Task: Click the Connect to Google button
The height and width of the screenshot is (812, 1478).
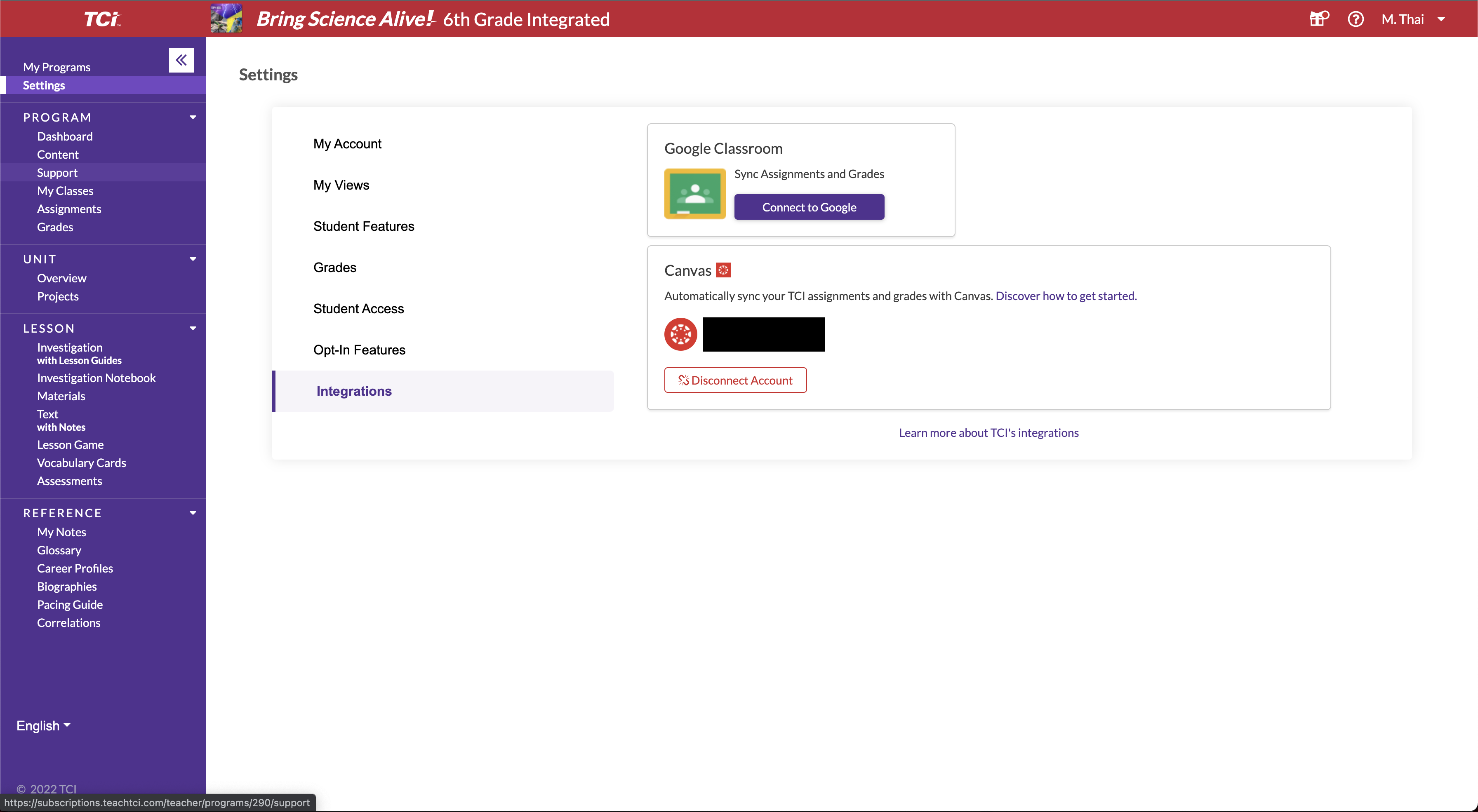Action: [809, 207]
